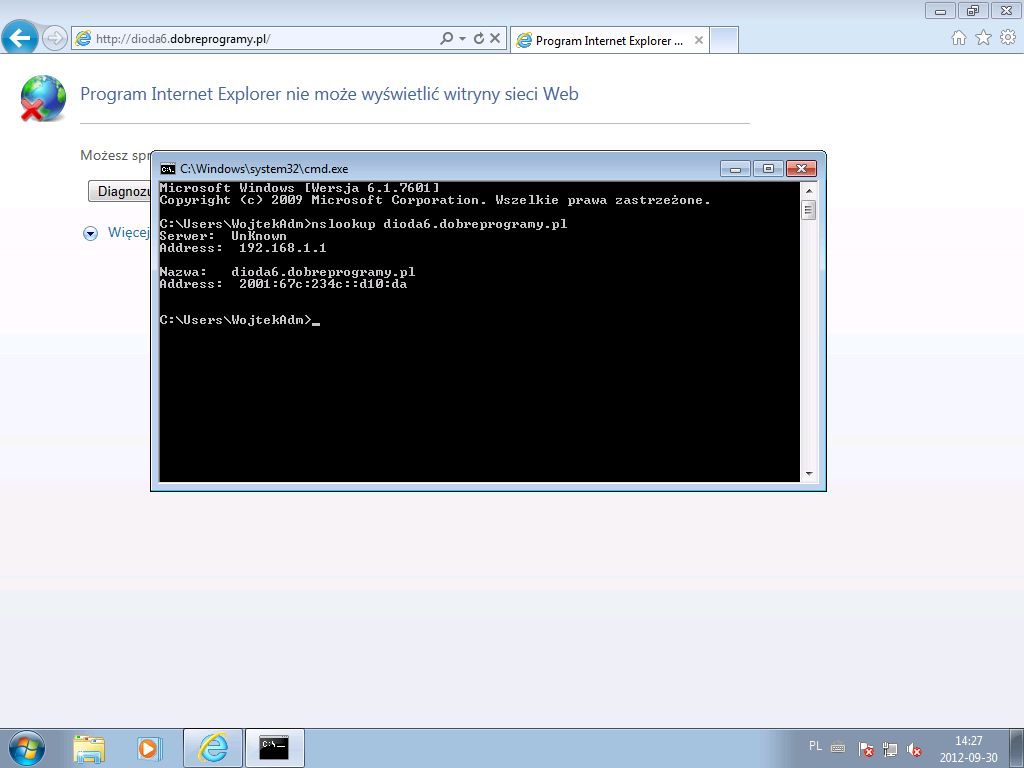Open Windows Explorer from taskbar
This screenshot has height=768, width=1024.
pos(89,748)
